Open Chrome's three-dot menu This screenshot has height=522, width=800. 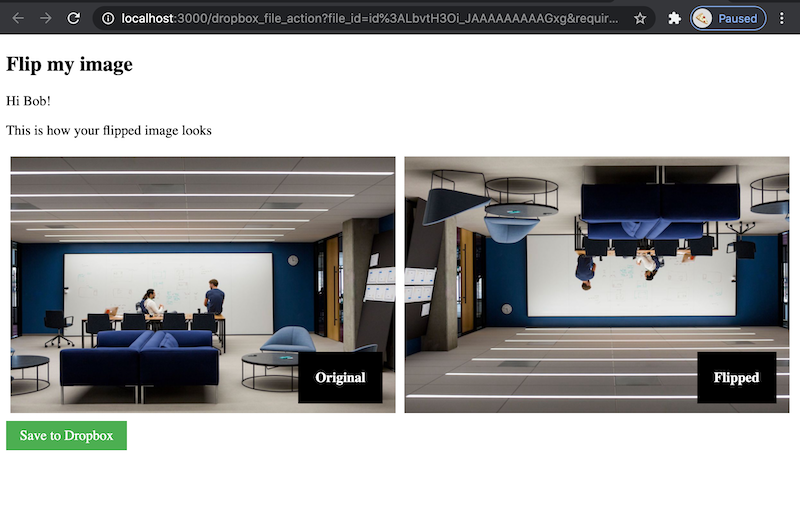782,18
